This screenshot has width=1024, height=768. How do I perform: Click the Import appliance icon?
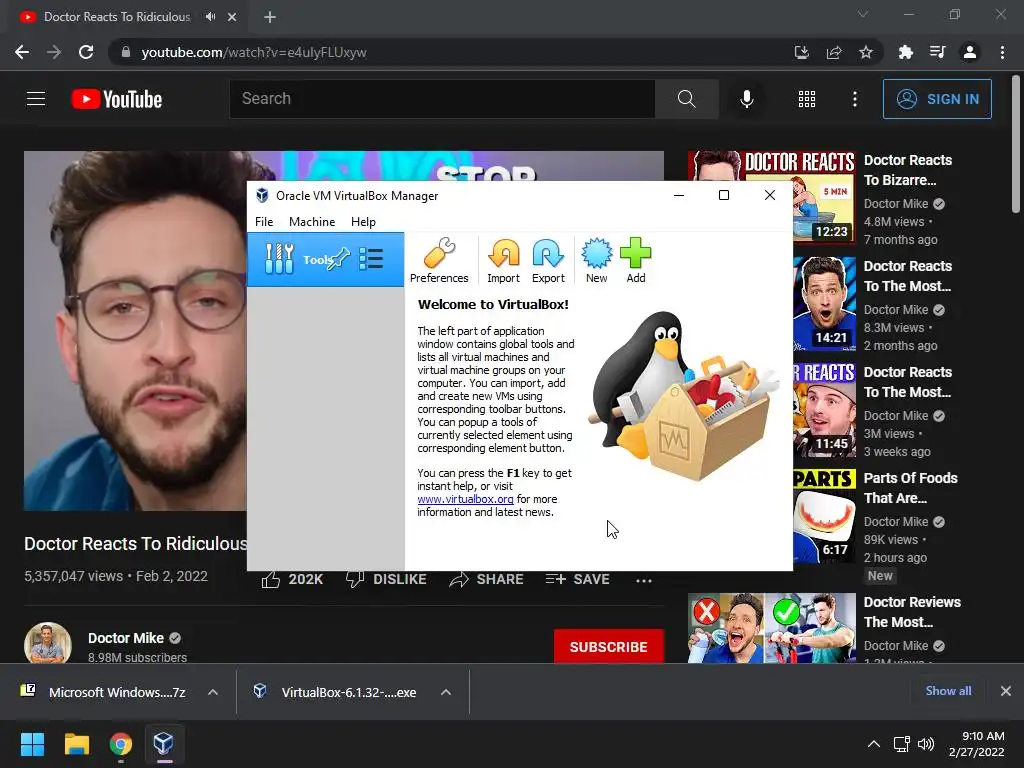pos(504,260)
